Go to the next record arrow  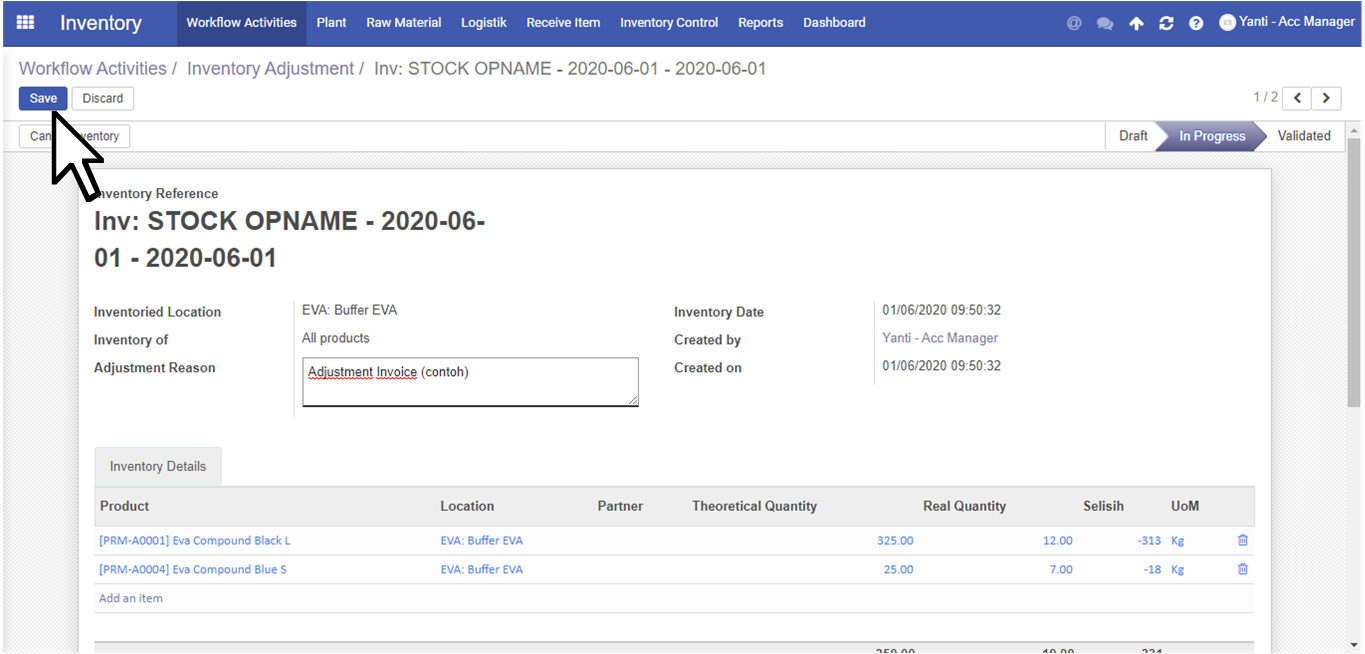[x=1326, y=98]
